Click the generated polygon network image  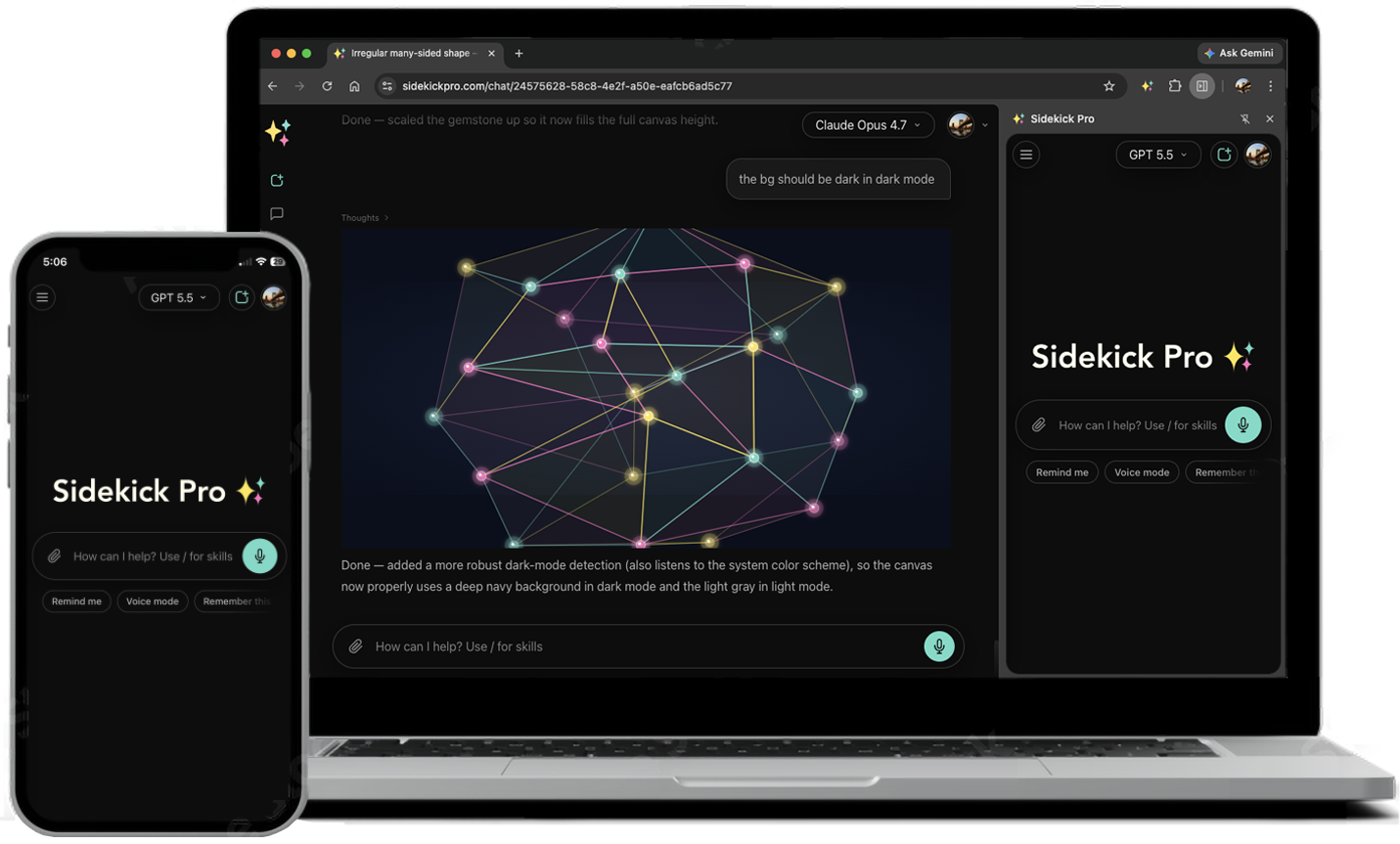[x=646, y=388]
